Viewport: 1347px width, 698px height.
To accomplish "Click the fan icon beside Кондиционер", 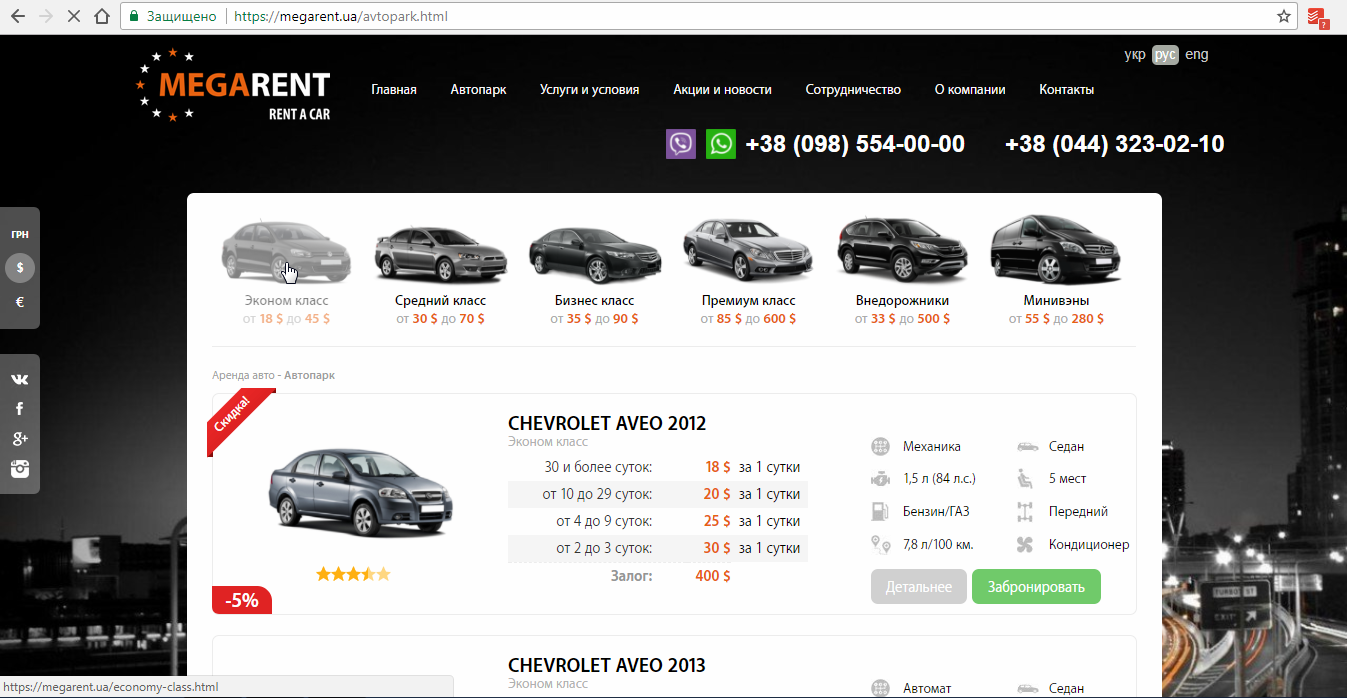I will (x=1025, y=545).
